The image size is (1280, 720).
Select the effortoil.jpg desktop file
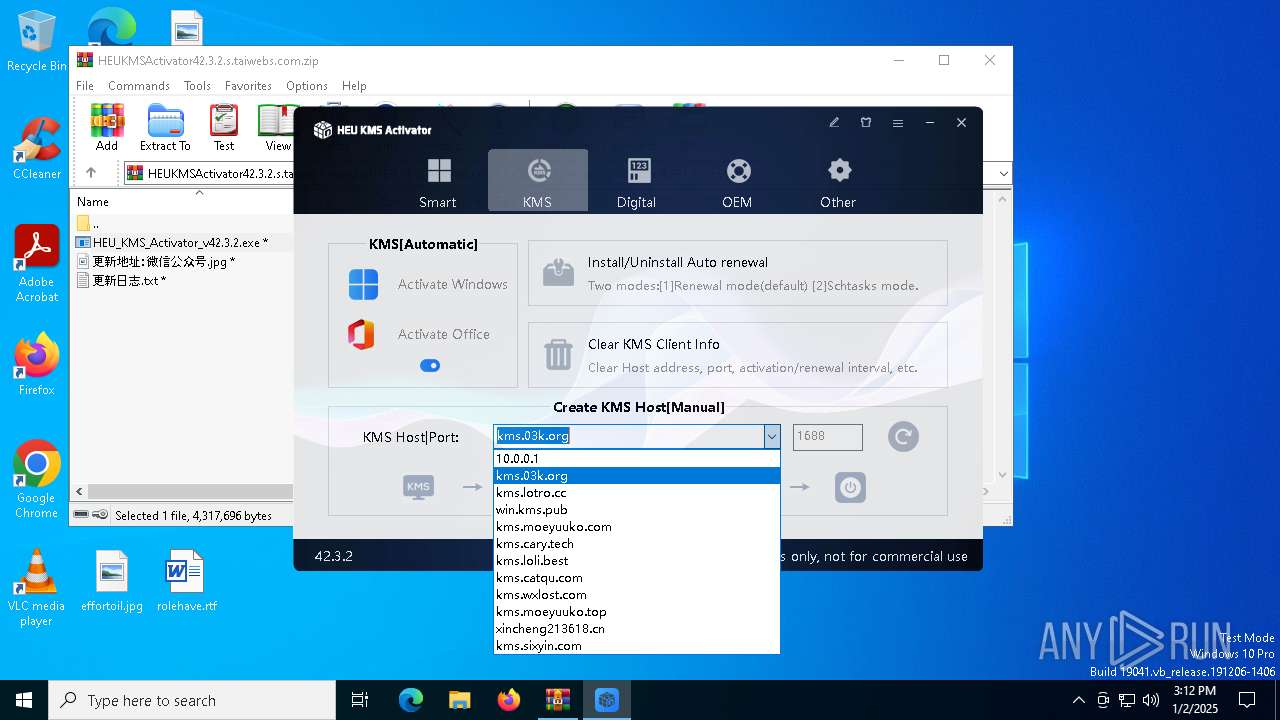pyautogui.click(x=112, y=581)
